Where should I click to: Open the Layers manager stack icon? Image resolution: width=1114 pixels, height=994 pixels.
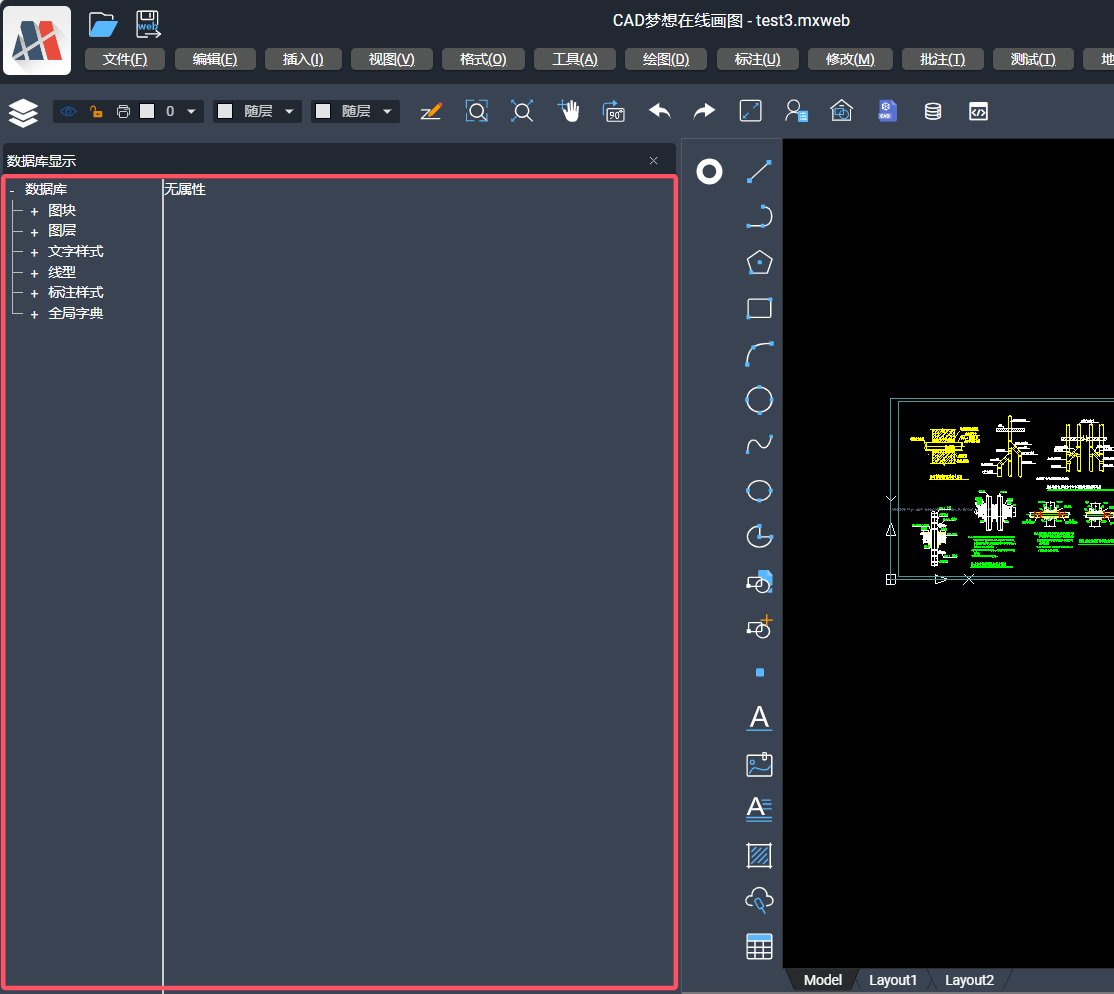tap(23, 112)
